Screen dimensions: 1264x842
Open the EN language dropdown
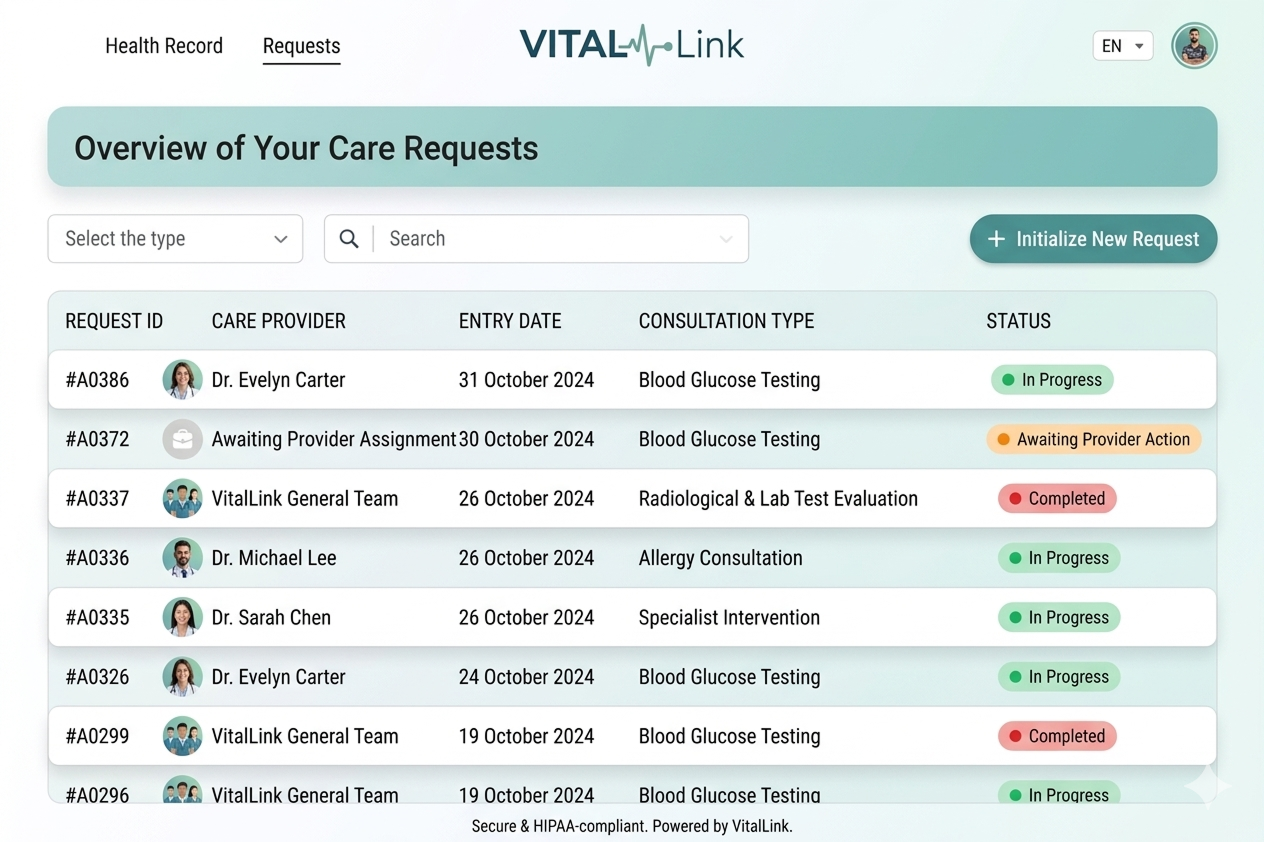coord(1122,46)
